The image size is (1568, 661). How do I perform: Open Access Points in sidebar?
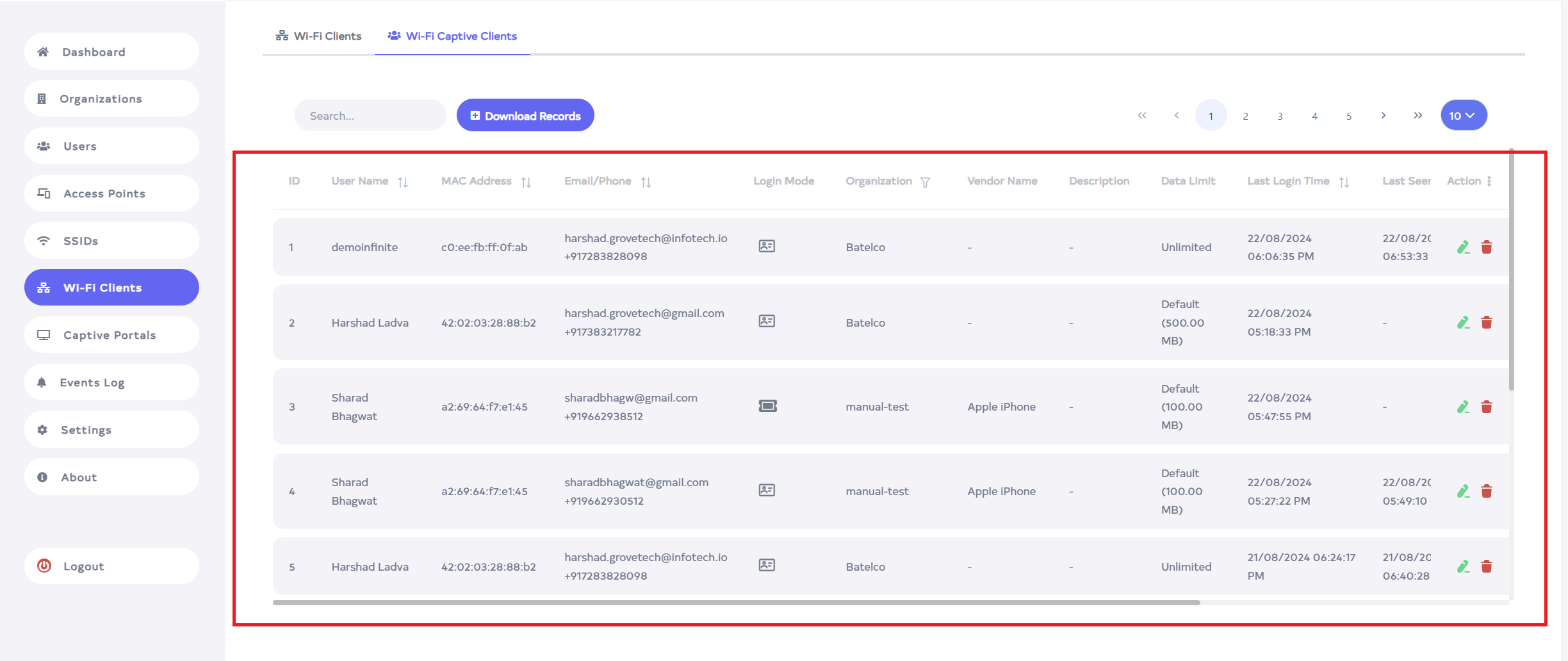111,193
